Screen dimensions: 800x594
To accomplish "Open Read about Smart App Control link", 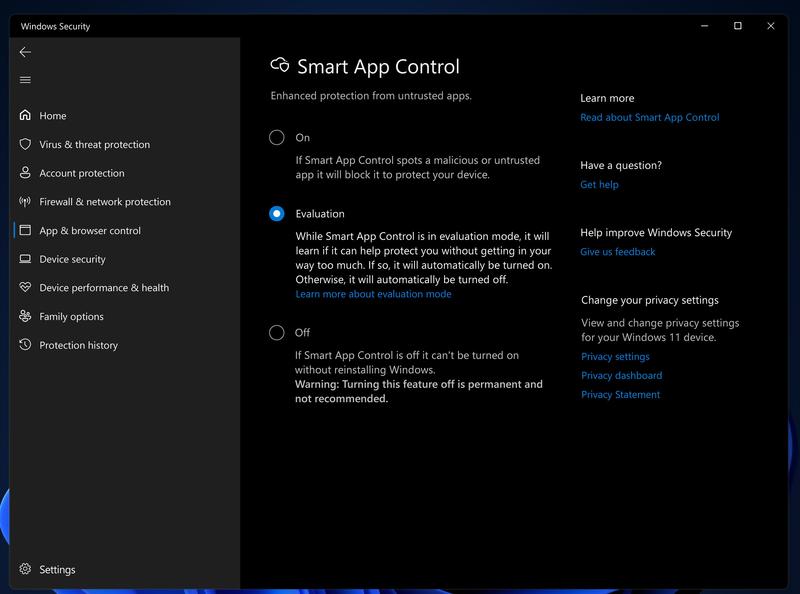I will point(649,117).
